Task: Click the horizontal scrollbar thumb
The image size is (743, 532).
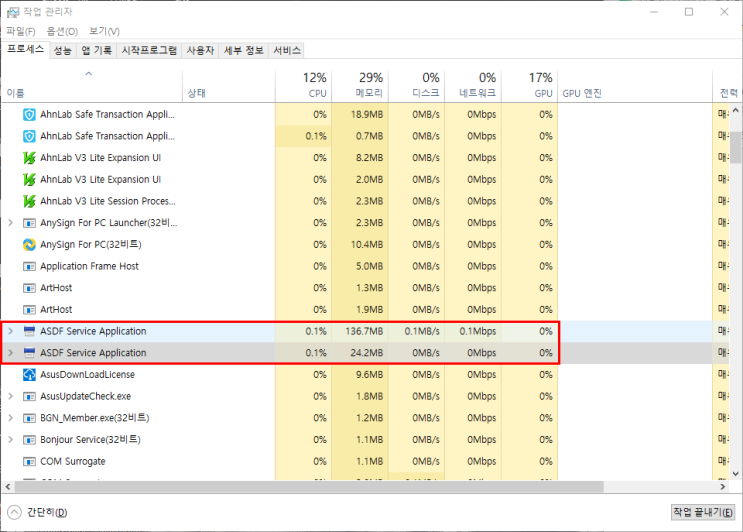Action: [x=309, y=487]
